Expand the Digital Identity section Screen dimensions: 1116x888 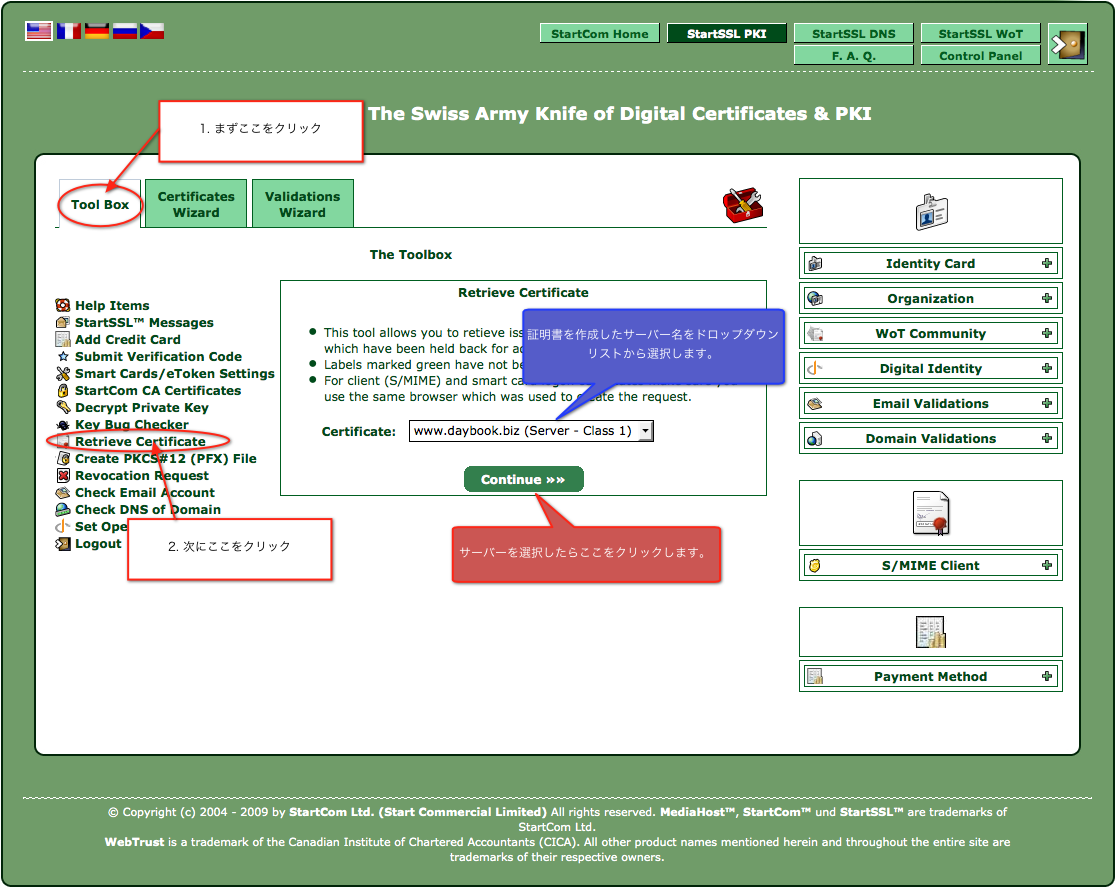coord(1047,368)
